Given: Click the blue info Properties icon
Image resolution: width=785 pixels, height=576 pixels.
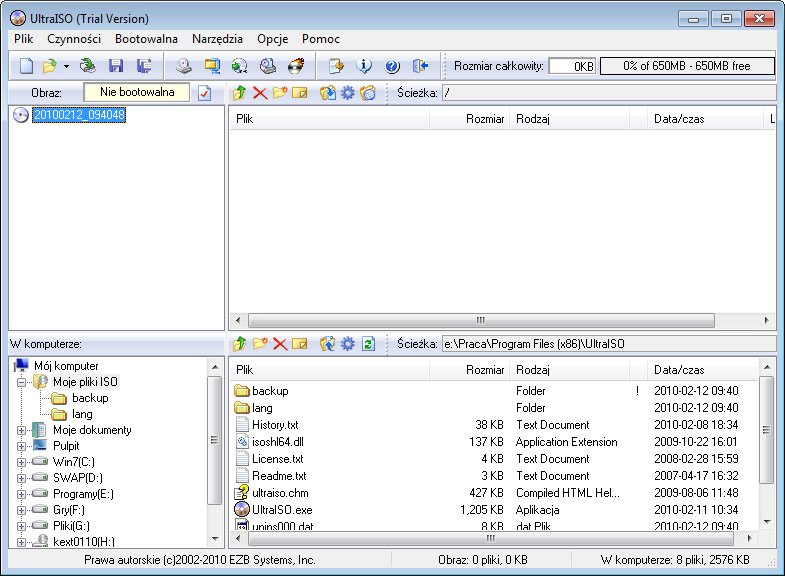Looking at the screenshot, I should coord(364,67).
